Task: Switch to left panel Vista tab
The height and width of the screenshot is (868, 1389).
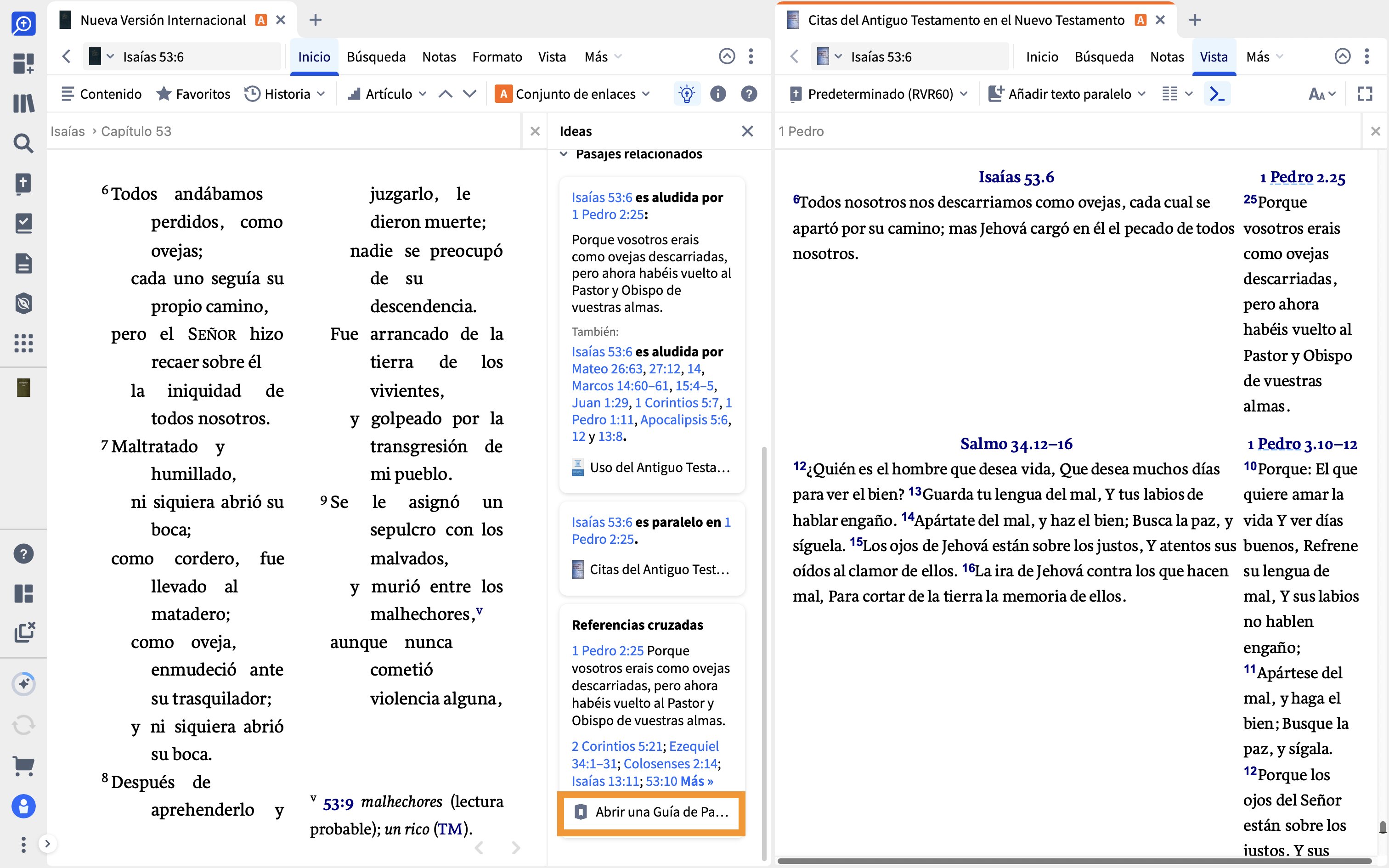Action: click(x=552, y=56)
